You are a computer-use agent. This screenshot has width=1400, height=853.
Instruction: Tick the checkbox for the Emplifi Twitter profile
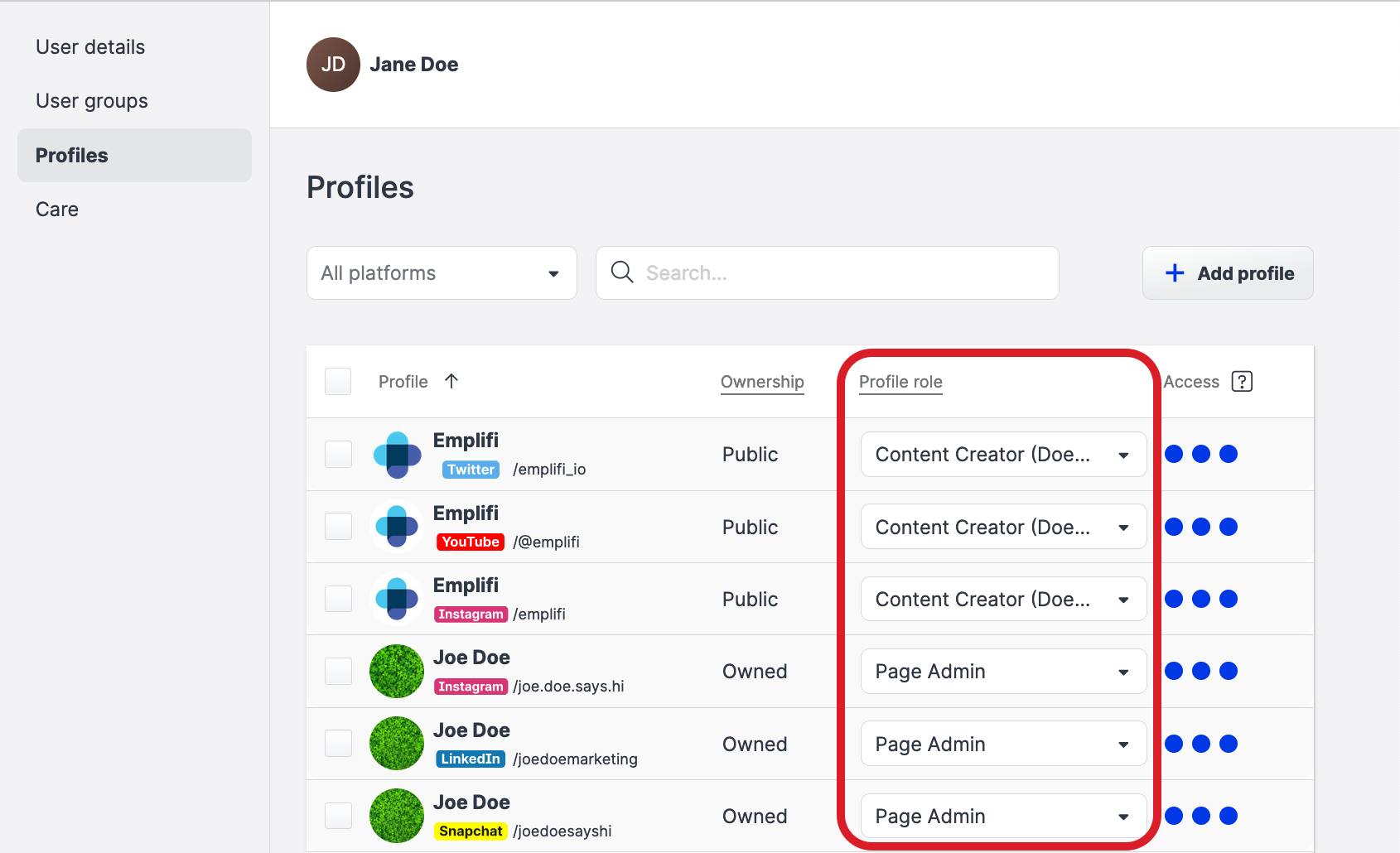point(338,455)
